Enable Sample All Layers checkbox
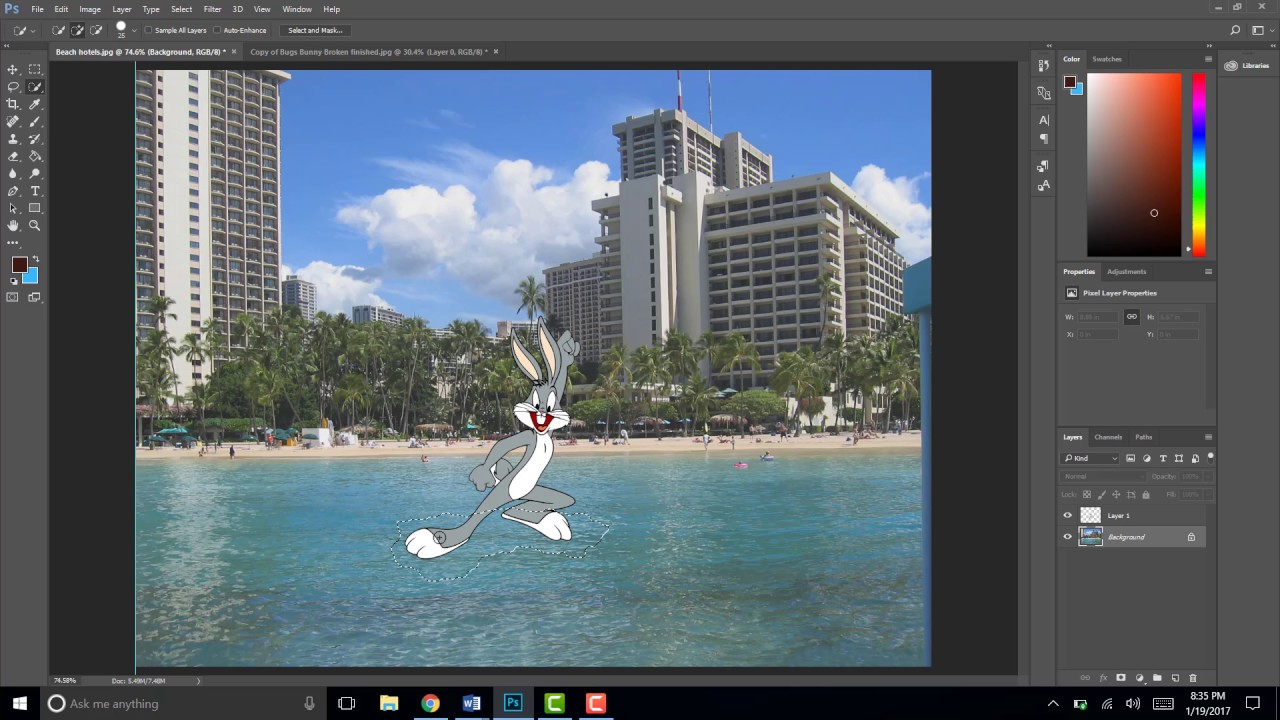 coord(148,30)
